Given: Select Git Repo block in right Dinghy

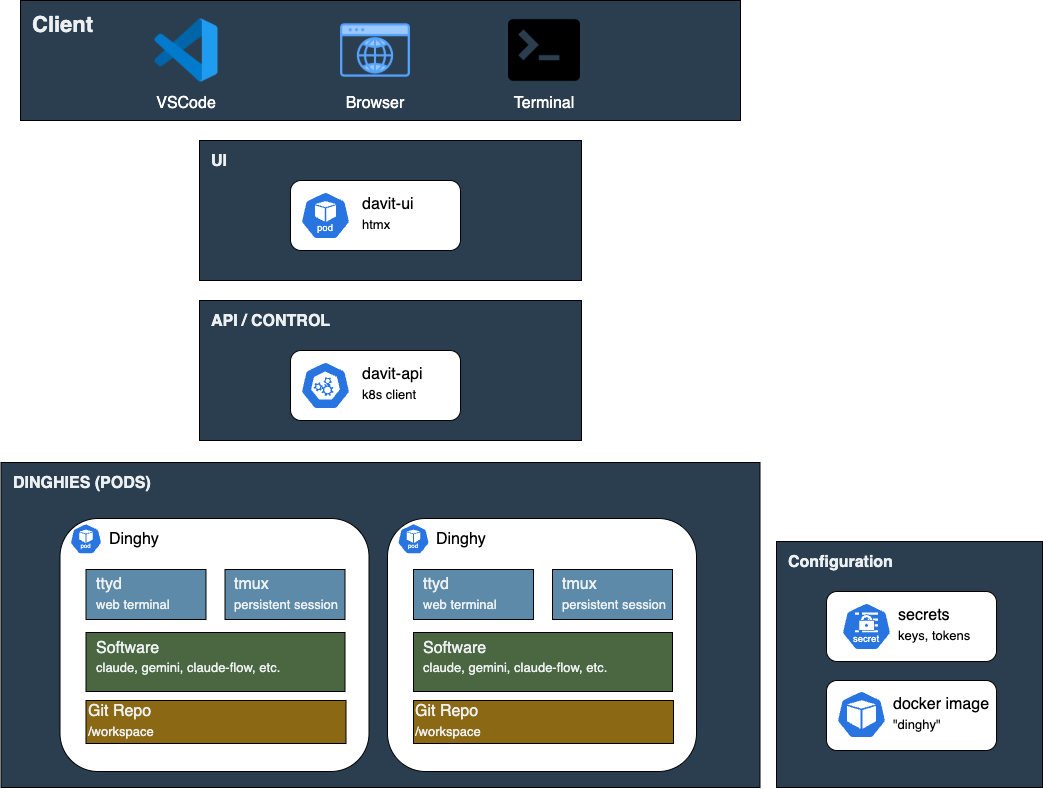Looking at the screenshot, I should [x=543, y=721].
